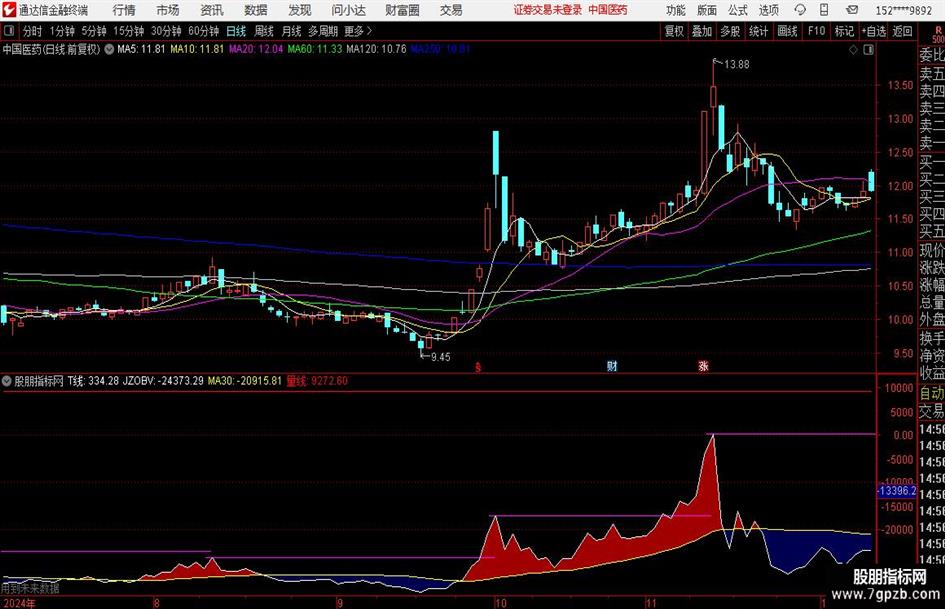945x609 pixels.
Task: Switch to 30分钟 period
Action: pyautogui.click(x=166, y=31)
